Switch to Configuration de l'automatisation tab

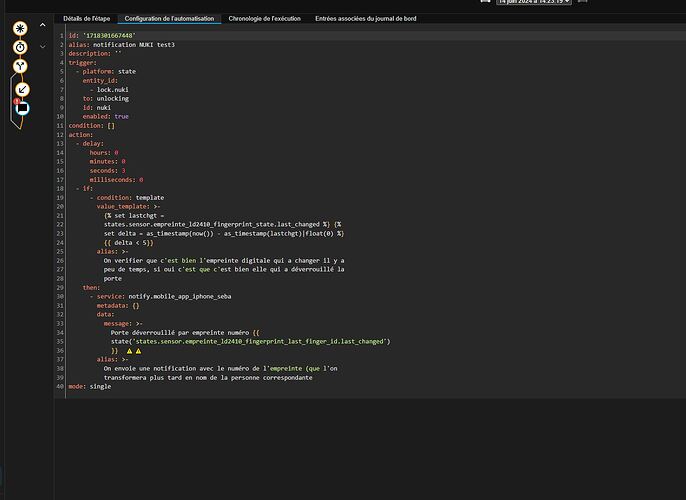tap(169, 19)
